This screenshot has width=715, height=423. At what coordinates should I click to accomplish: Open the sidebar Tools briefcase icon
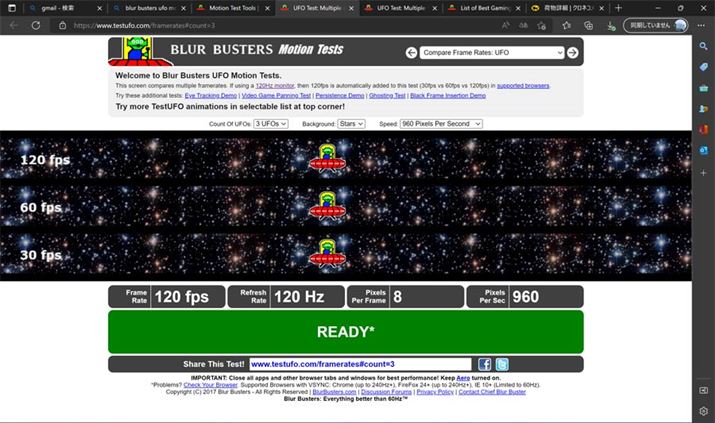point(704,88)
